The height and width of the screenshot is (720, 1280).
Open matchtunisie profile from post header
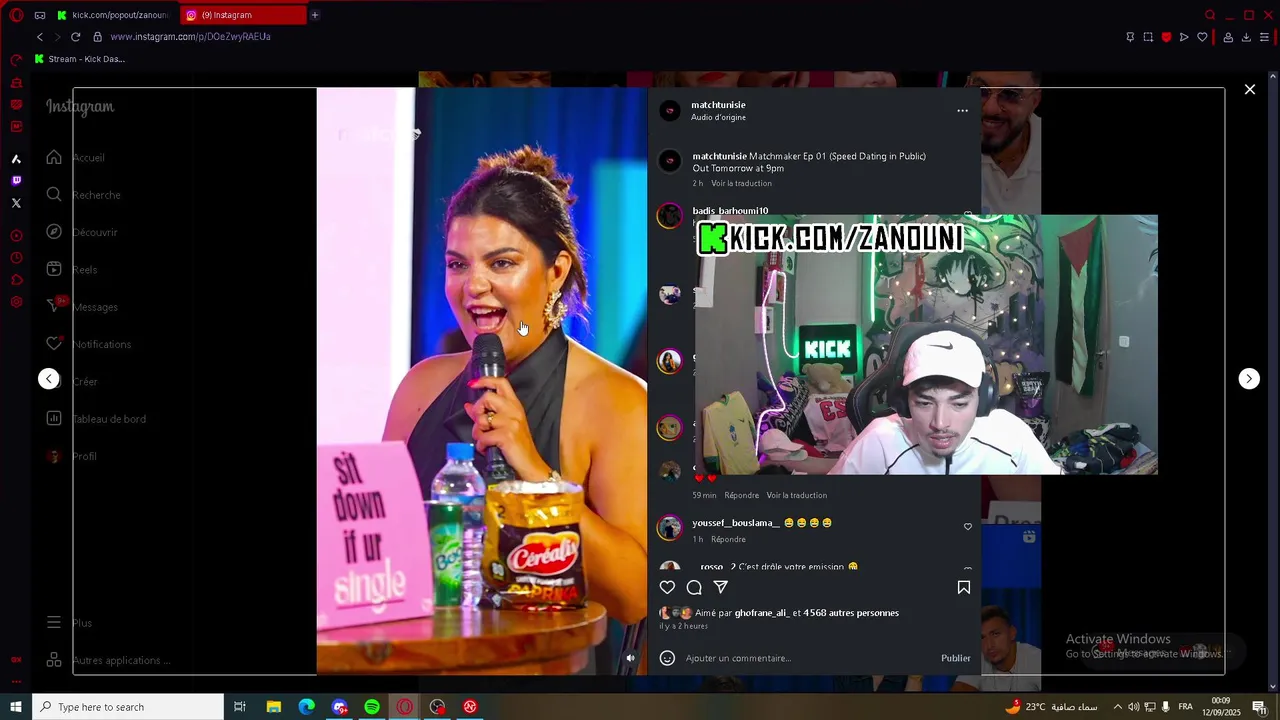718,105
